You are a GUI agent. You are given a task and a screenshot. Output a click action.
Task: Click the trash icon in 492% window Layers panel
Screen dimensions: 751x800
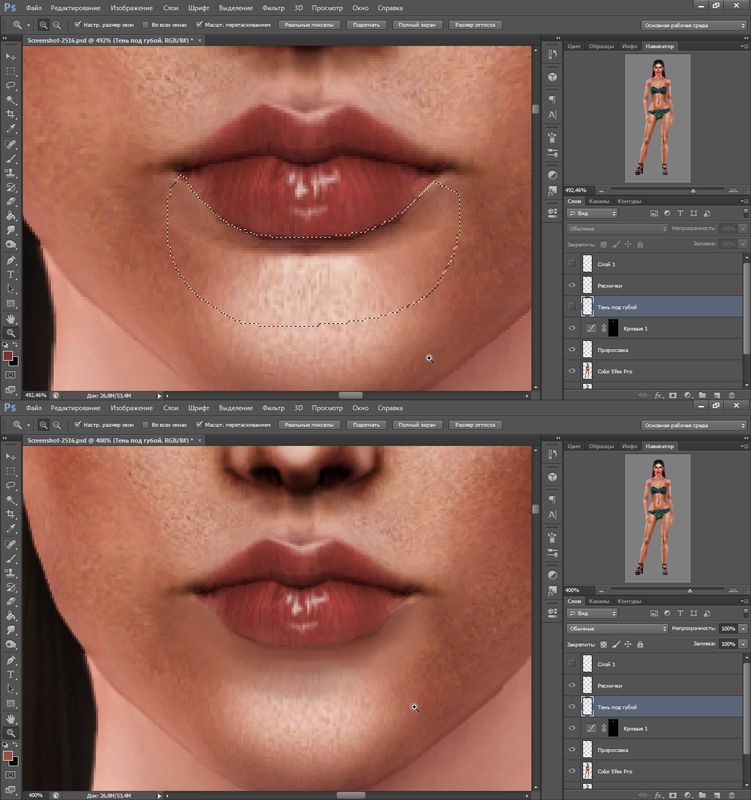click(x=732, y=395)
